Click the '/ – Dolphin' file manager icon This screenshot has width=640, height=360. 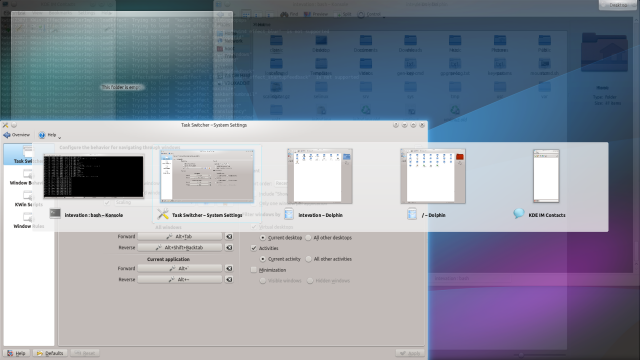coord(412,214)
